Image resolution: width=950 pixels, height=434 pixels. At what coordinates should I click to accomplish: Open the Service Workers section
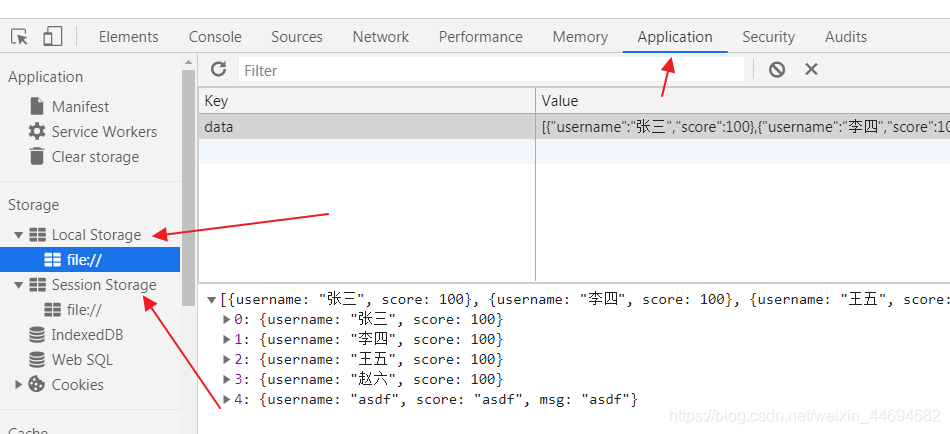coord(104,132)
